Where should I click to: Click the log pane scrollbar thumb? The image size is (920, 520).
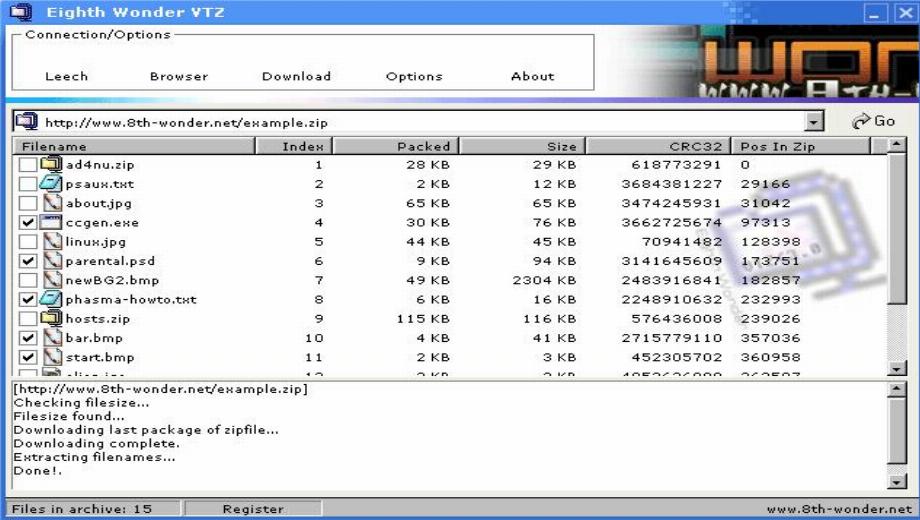pyautogui.click(x=897, y=431)
